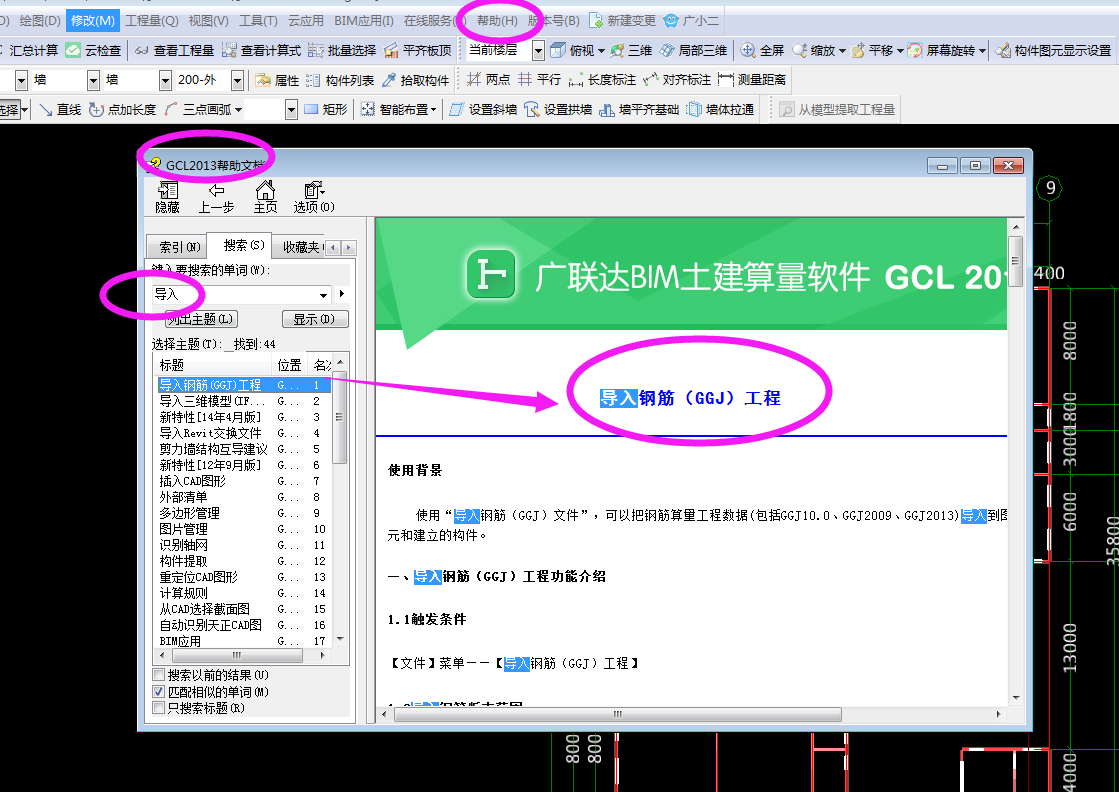Open 构件图元显示设置 display settings

1053,51
